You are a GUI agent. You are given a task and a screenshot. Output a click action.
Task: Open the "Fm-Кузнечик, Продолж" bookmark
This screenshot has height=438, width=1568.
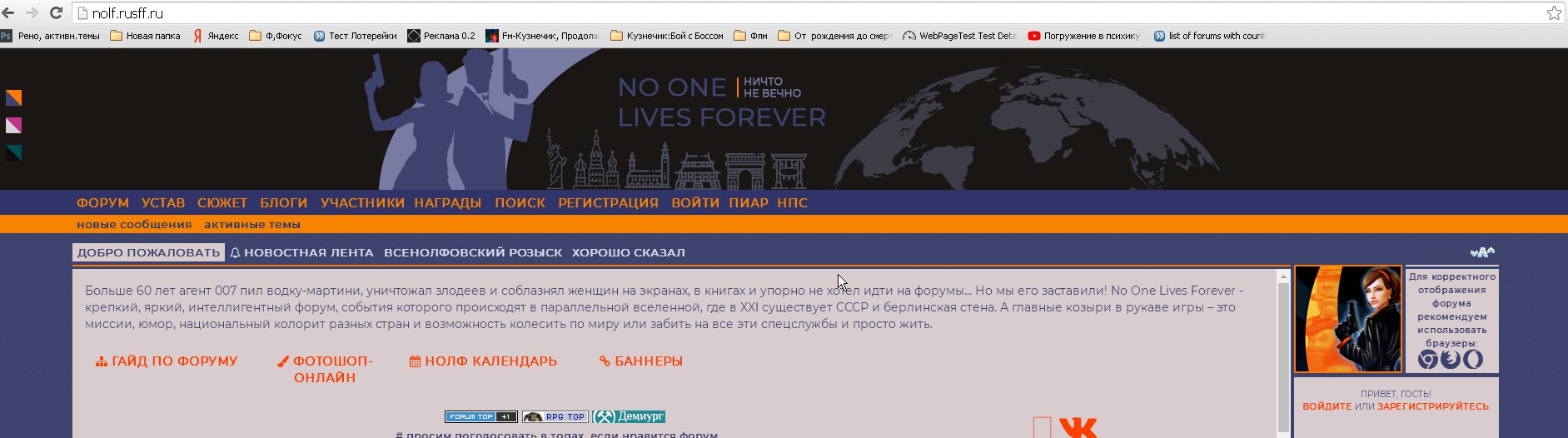pos(542,36)
